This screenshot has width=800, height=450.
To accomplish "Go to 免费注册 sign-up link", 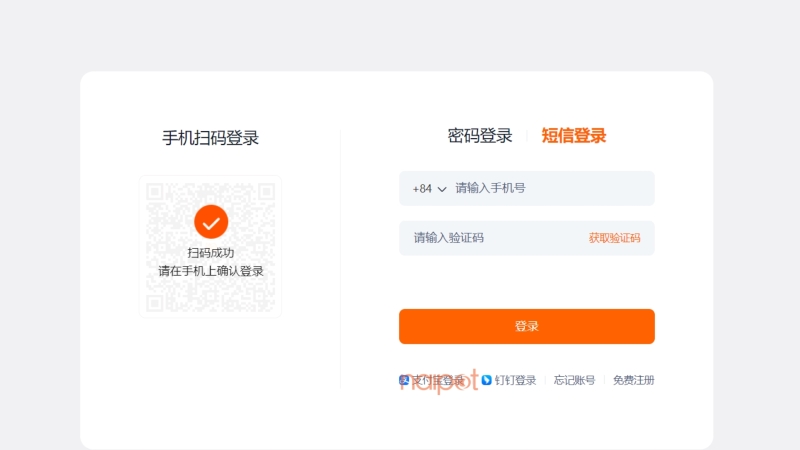I will coord(634,380).
